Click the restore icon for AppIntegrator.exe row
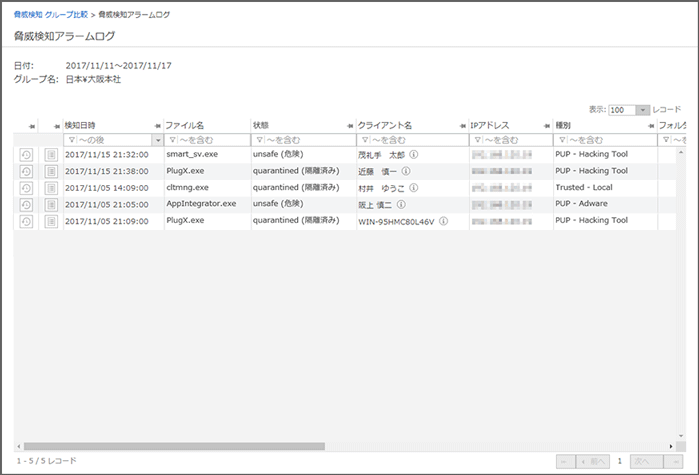 pyautogui.click(x=25, y=204)
